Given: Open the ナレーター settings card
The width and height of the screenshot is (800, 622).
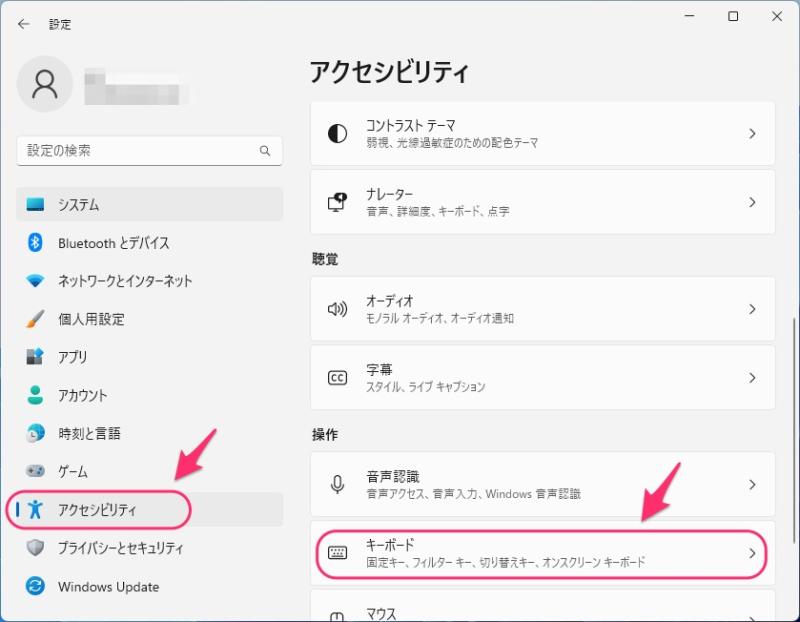Looking at the screenshot, I should tap(543, 202).
